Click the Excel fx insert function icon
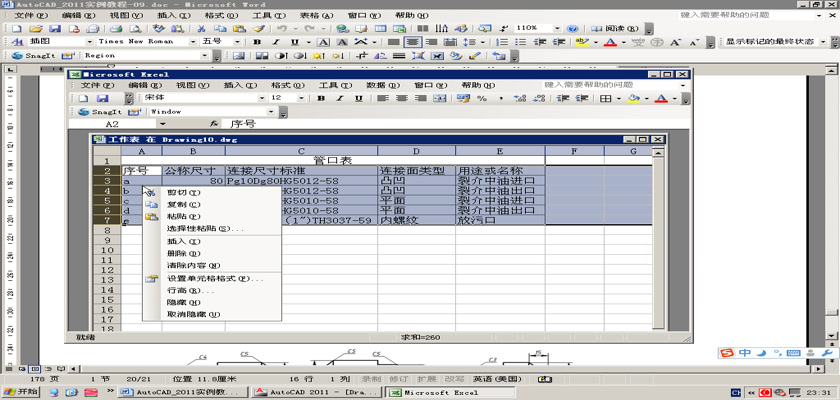840x400 pixels. coord(214,124)
